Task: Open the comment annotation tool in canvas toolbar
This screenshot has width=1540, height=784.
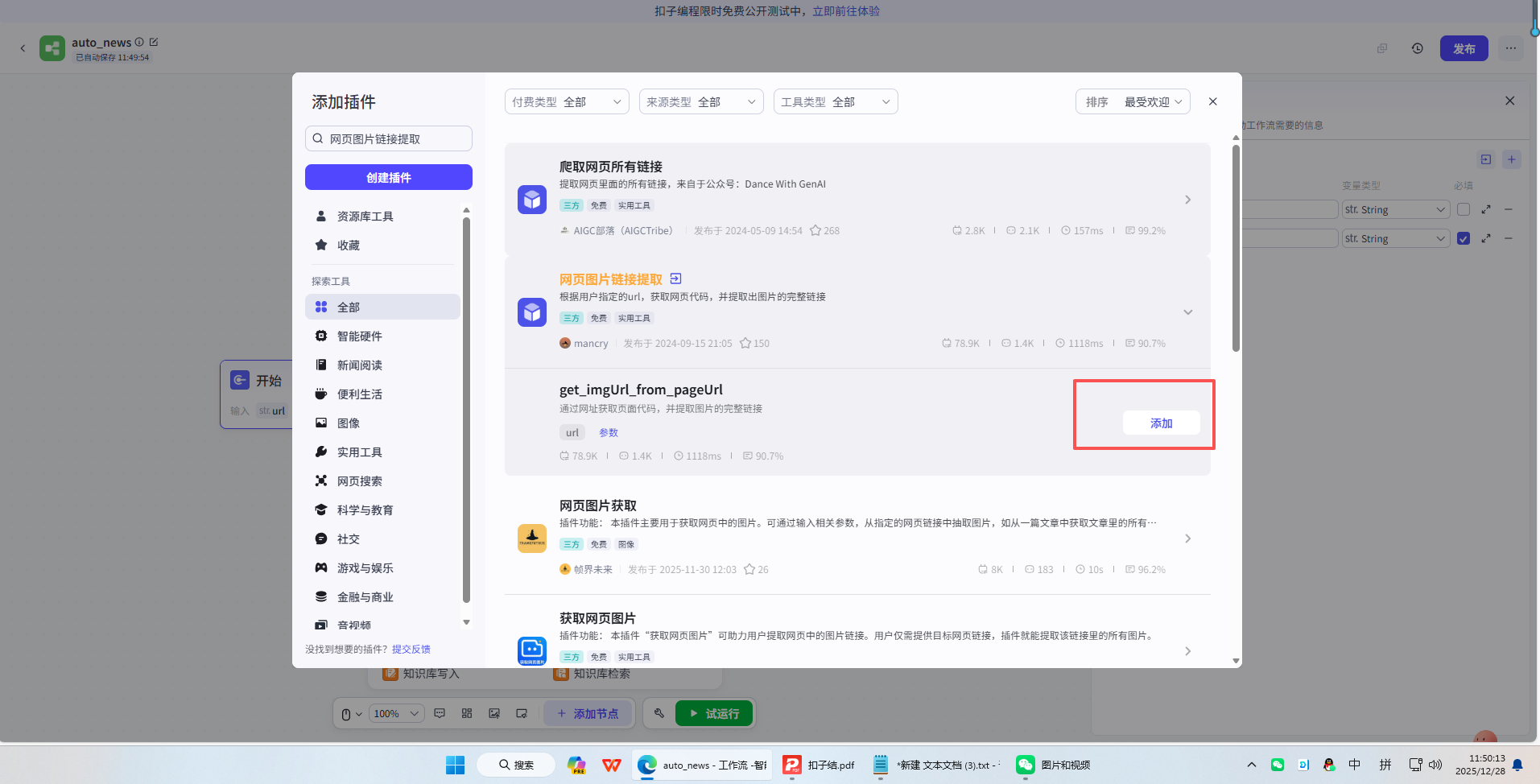Action: pos(440,713)
